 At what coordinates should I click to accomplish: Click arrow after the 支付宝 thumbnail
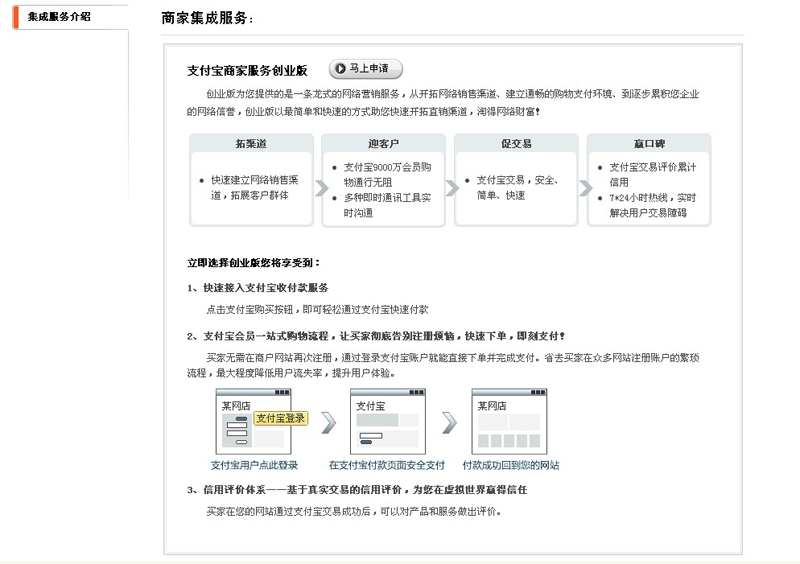click(449, 422)
